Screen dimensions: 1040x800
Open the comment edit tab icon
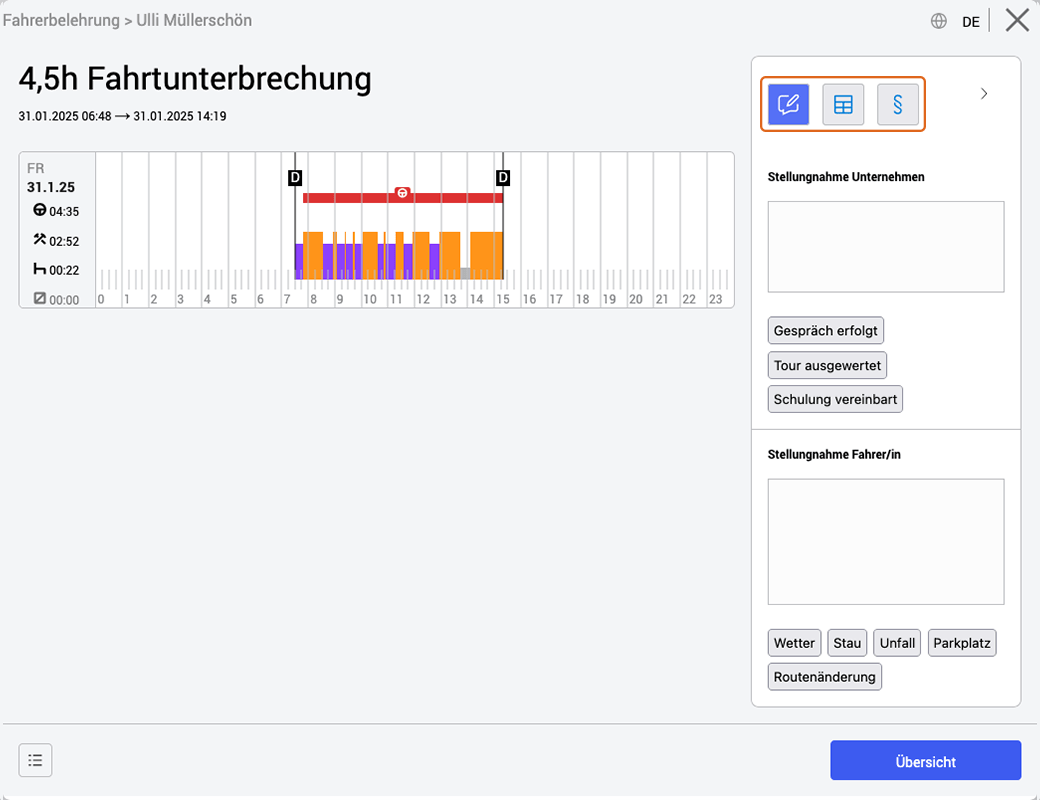788,104
